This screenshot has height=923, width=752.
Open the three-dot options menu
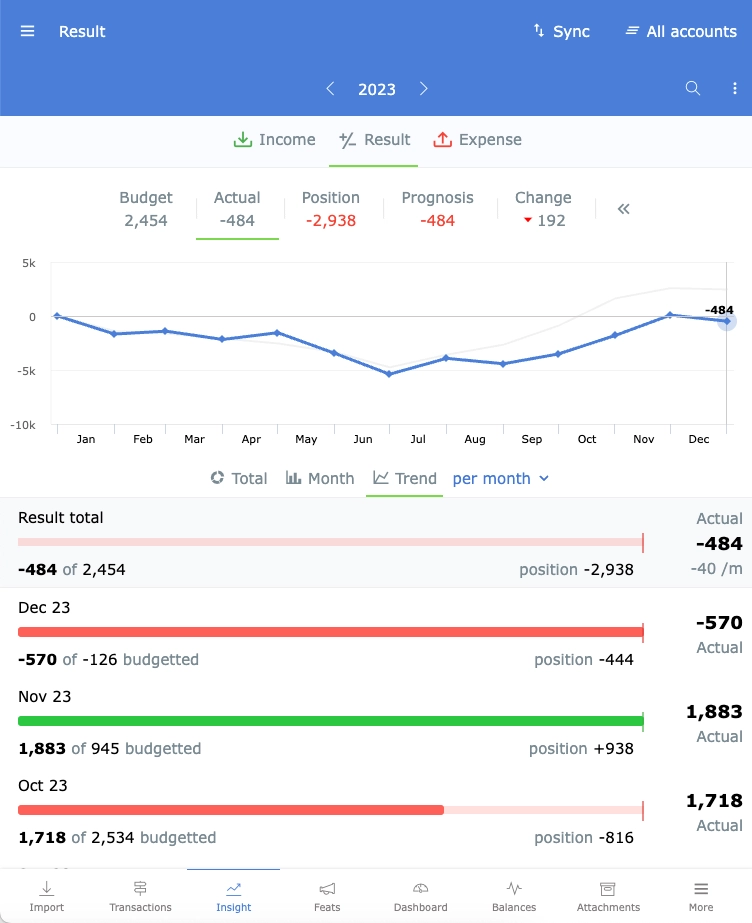[735, 89]
